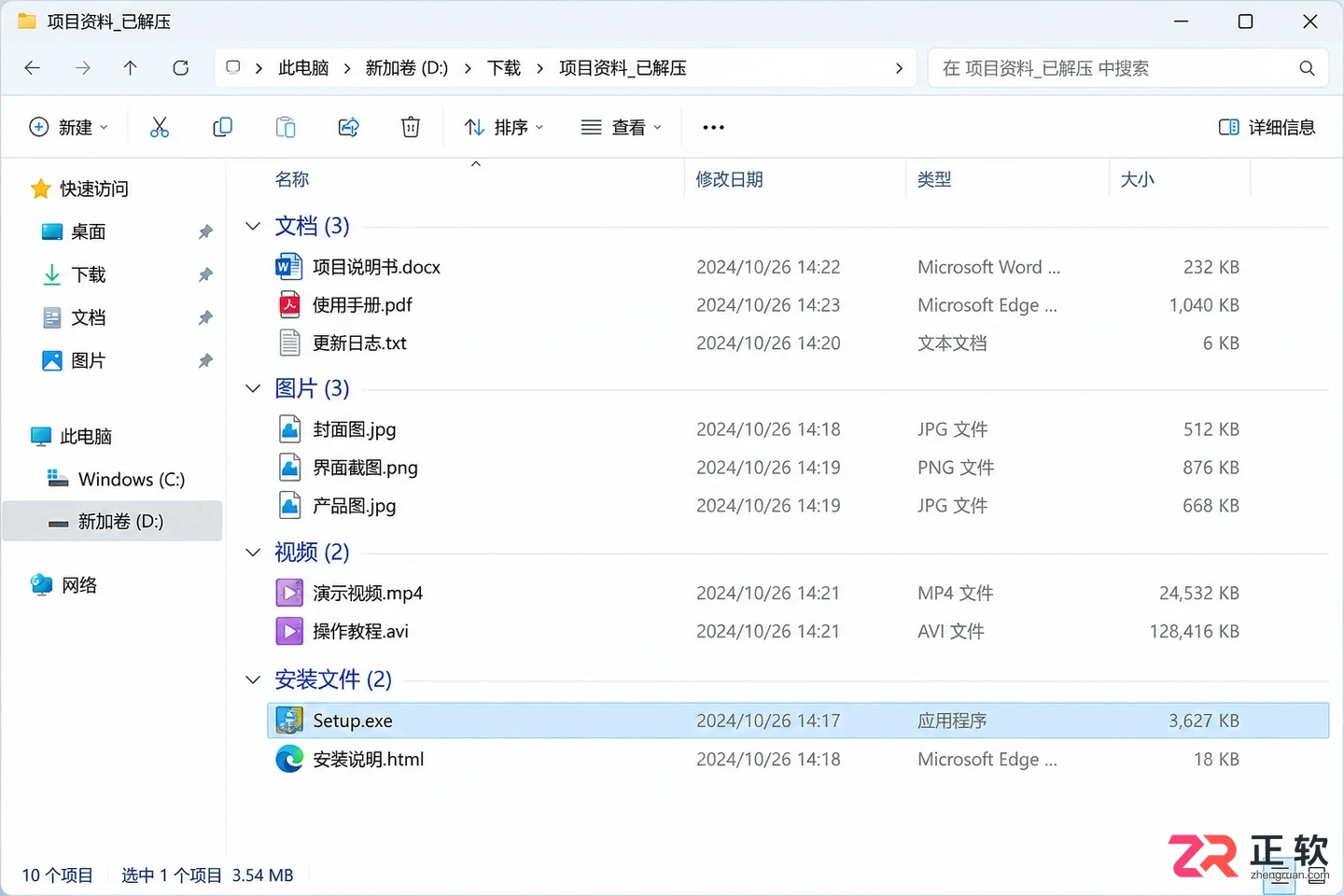The height and width of the screenshot is (896, 1344).
Task: Open the 新建 dropdown menu
Action: 69,127
